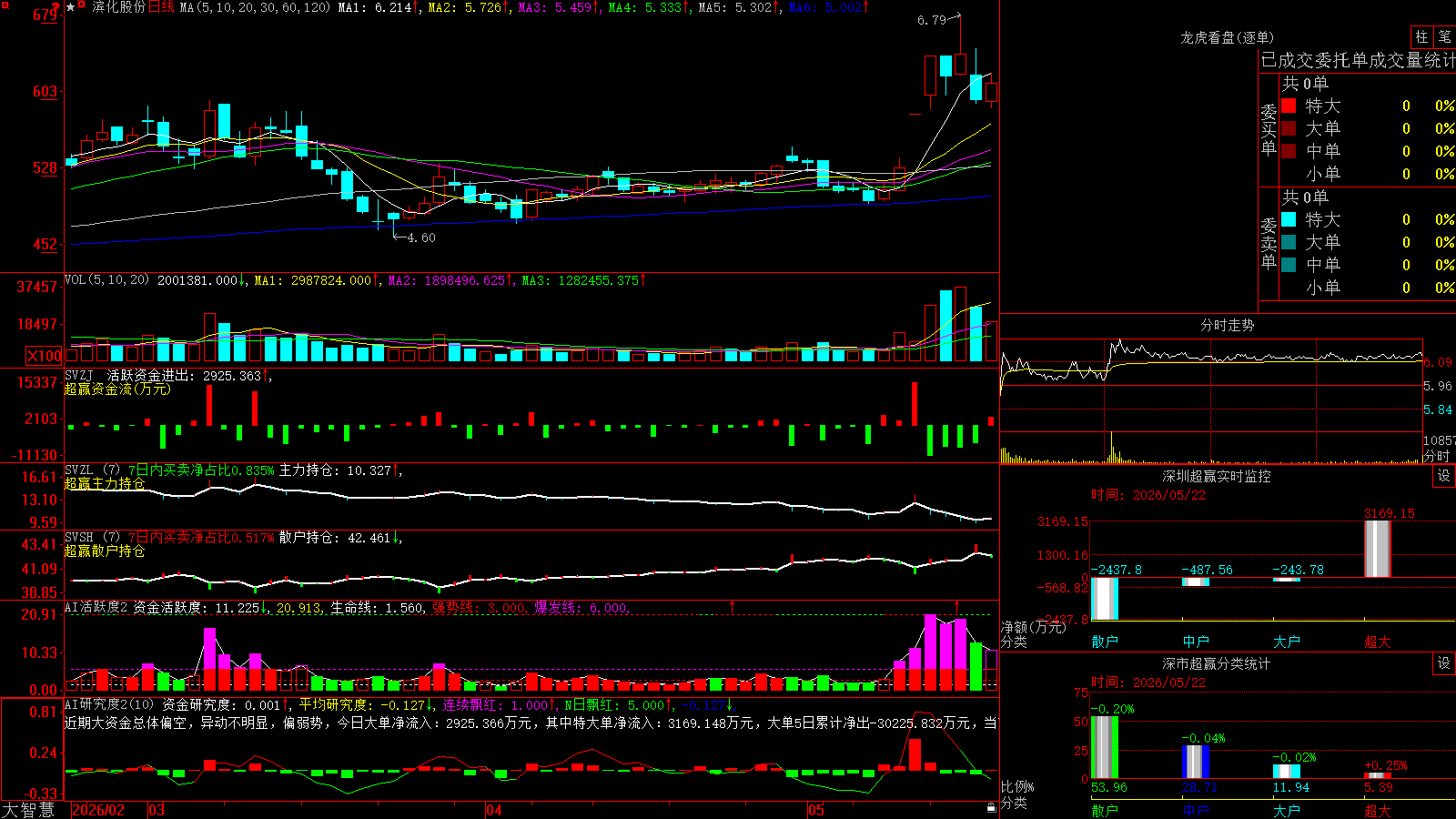Click the 分时走势 panel title

pyautogui.click(x=1228, y=325)
